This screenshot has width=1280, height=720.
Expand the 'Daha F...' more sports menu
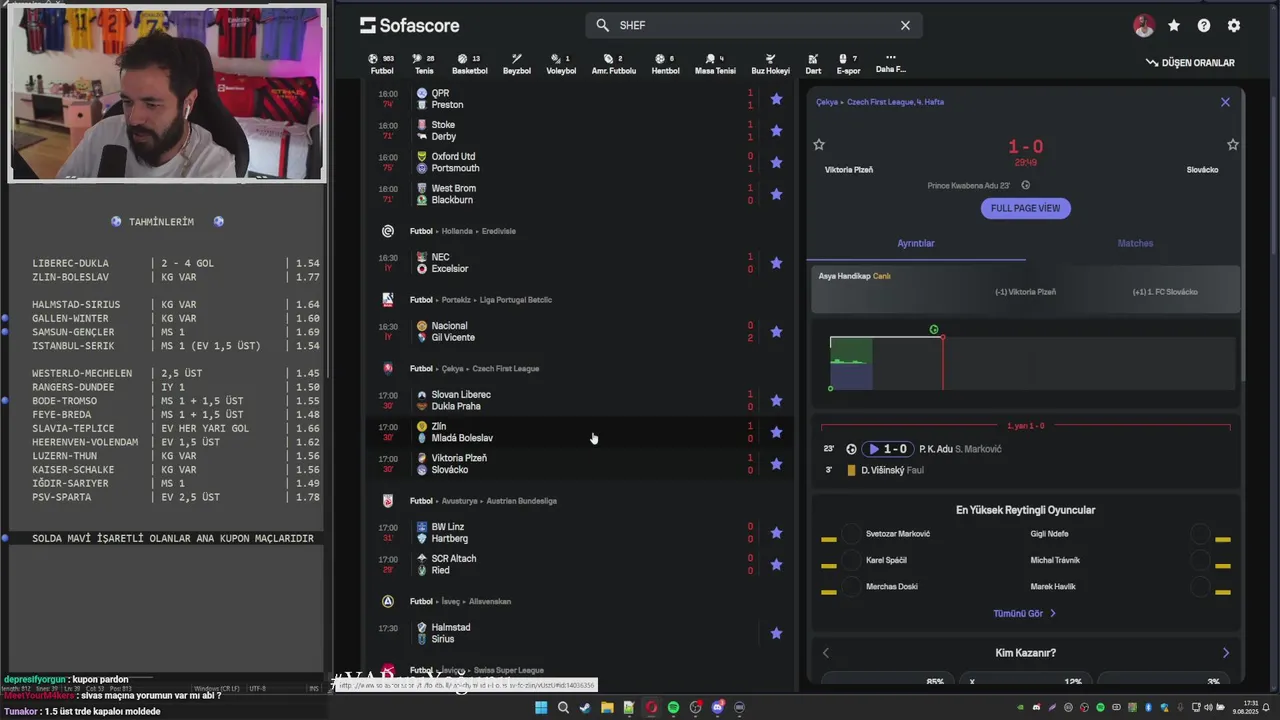[890, 64]
